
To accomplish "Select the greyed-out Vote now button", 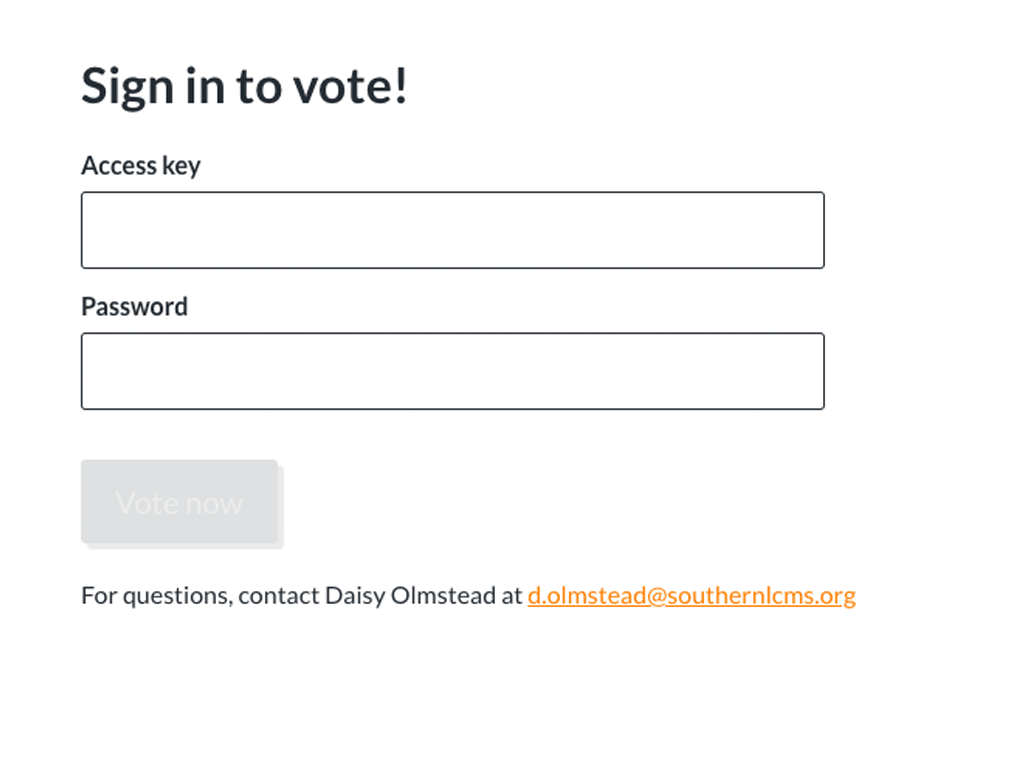I will tap(179, 502).
